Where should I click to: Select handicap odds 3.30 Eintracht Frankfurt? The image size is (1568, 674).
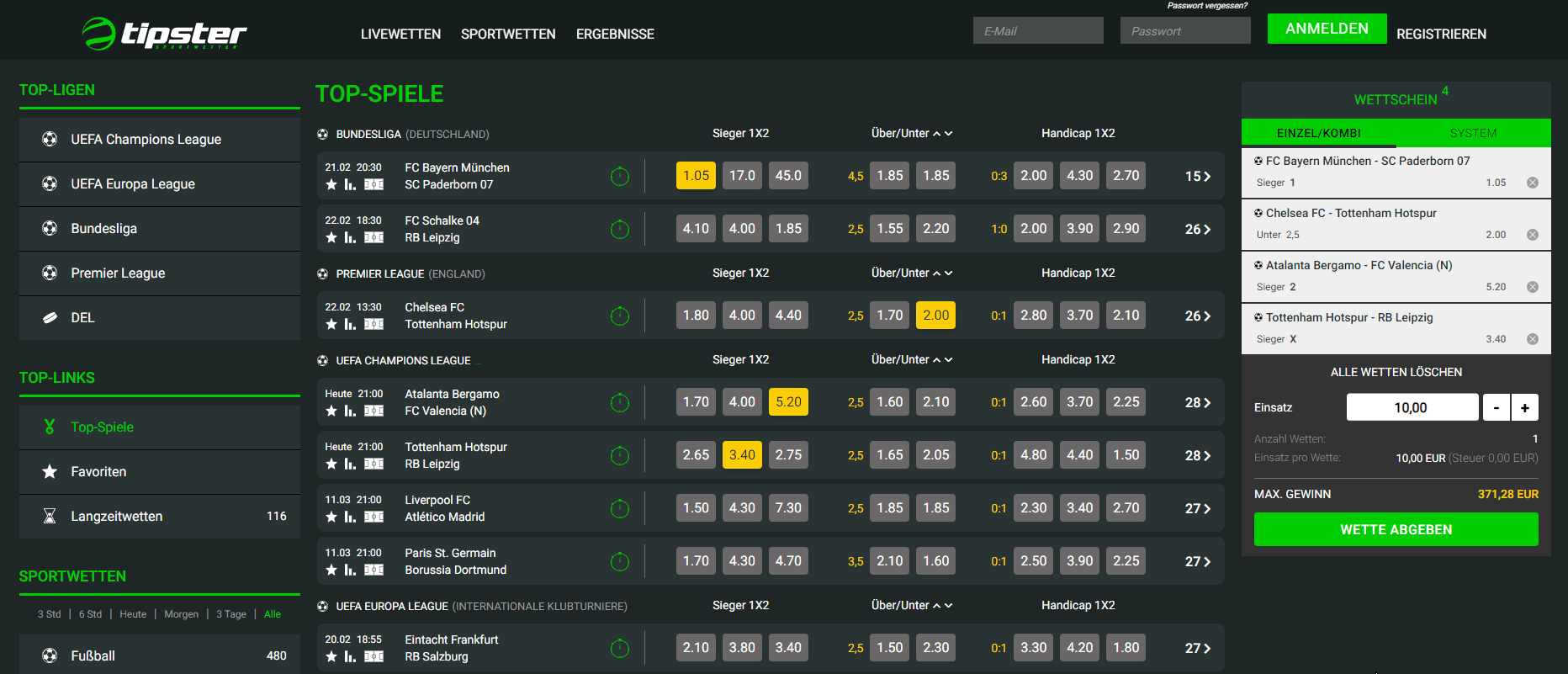point(1033,648)
